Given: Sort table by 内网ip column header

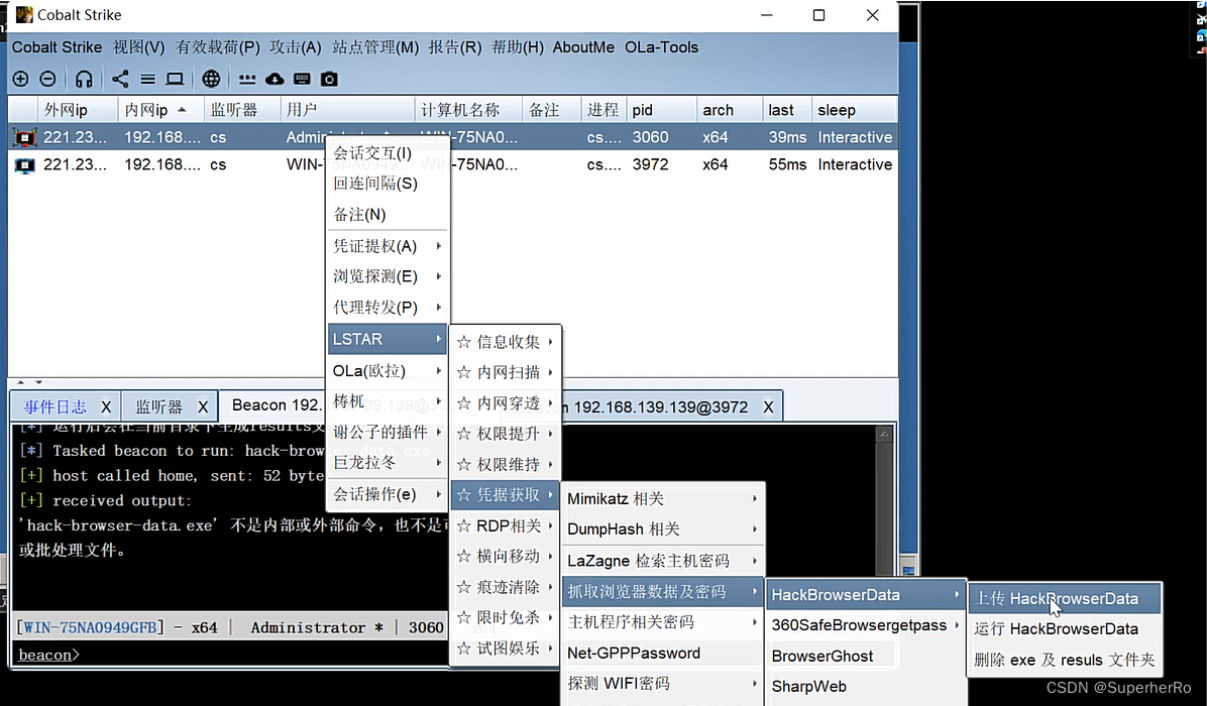Looking at the screenshot, I should (159, 110).
